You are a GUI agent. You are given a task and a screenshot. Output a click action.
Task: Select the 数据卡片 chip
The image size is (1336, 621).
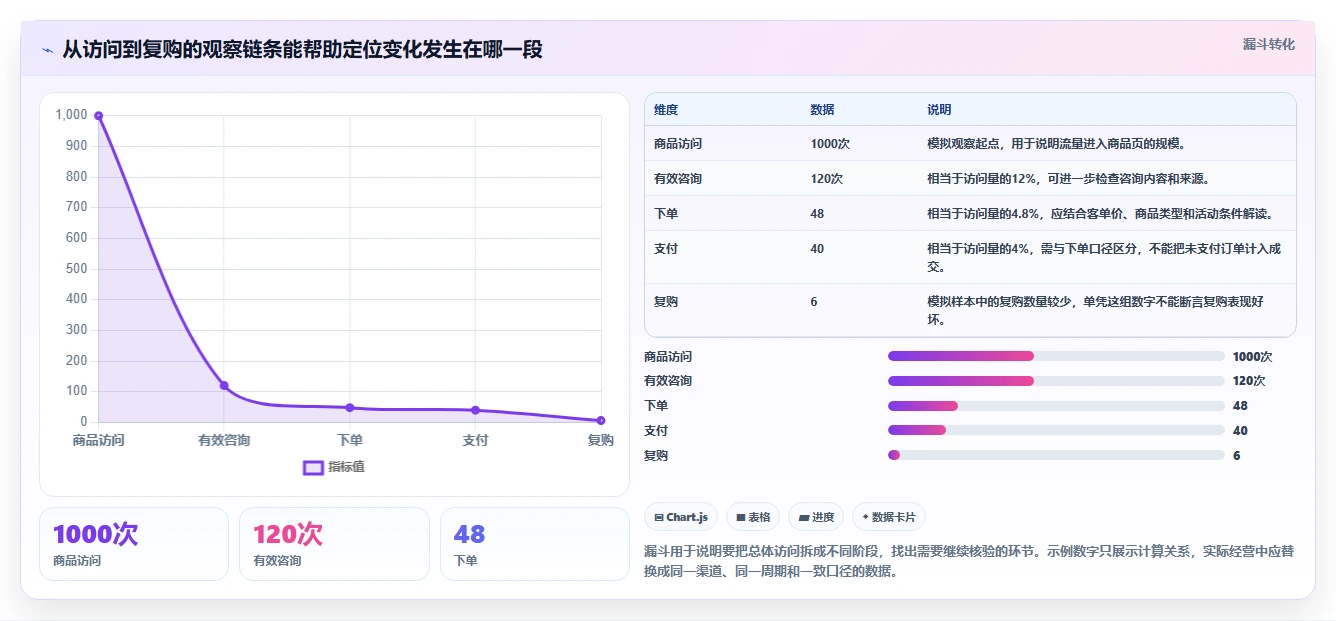[889, 517]
